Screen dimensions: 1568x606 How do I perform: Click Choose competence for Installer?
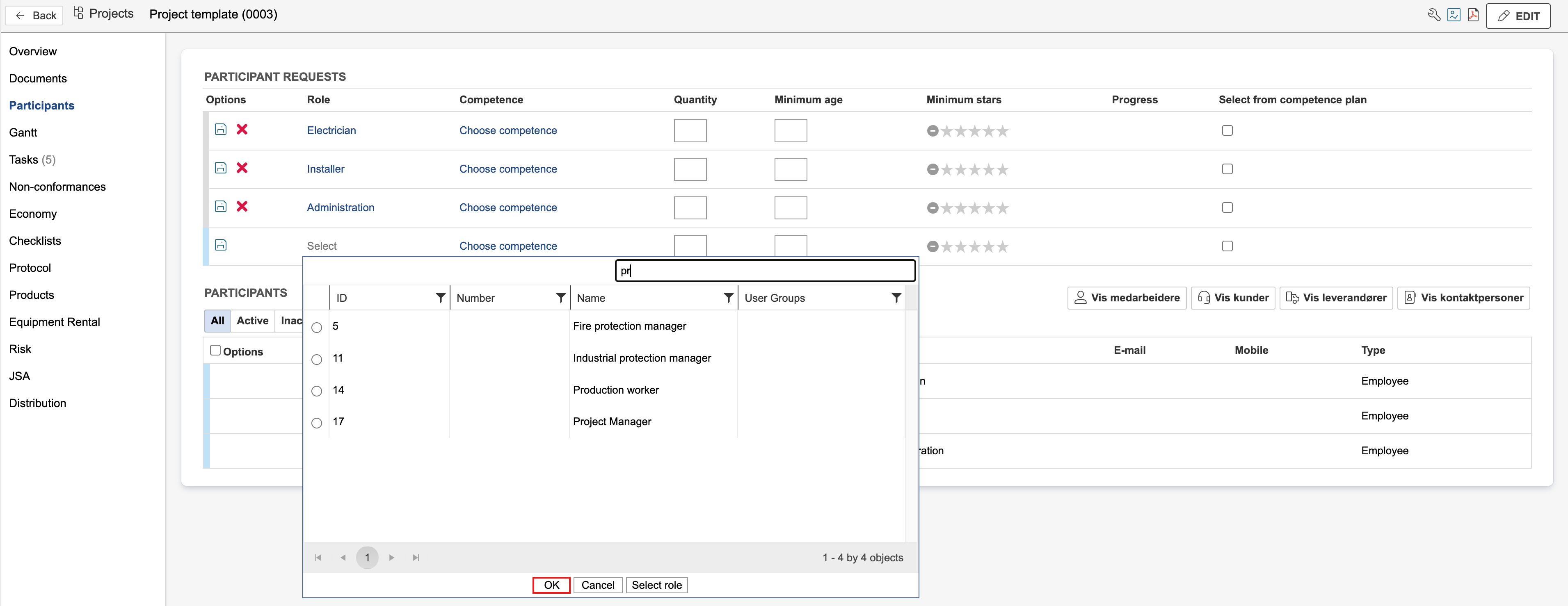pyautogui.click(x=507, y=169)
